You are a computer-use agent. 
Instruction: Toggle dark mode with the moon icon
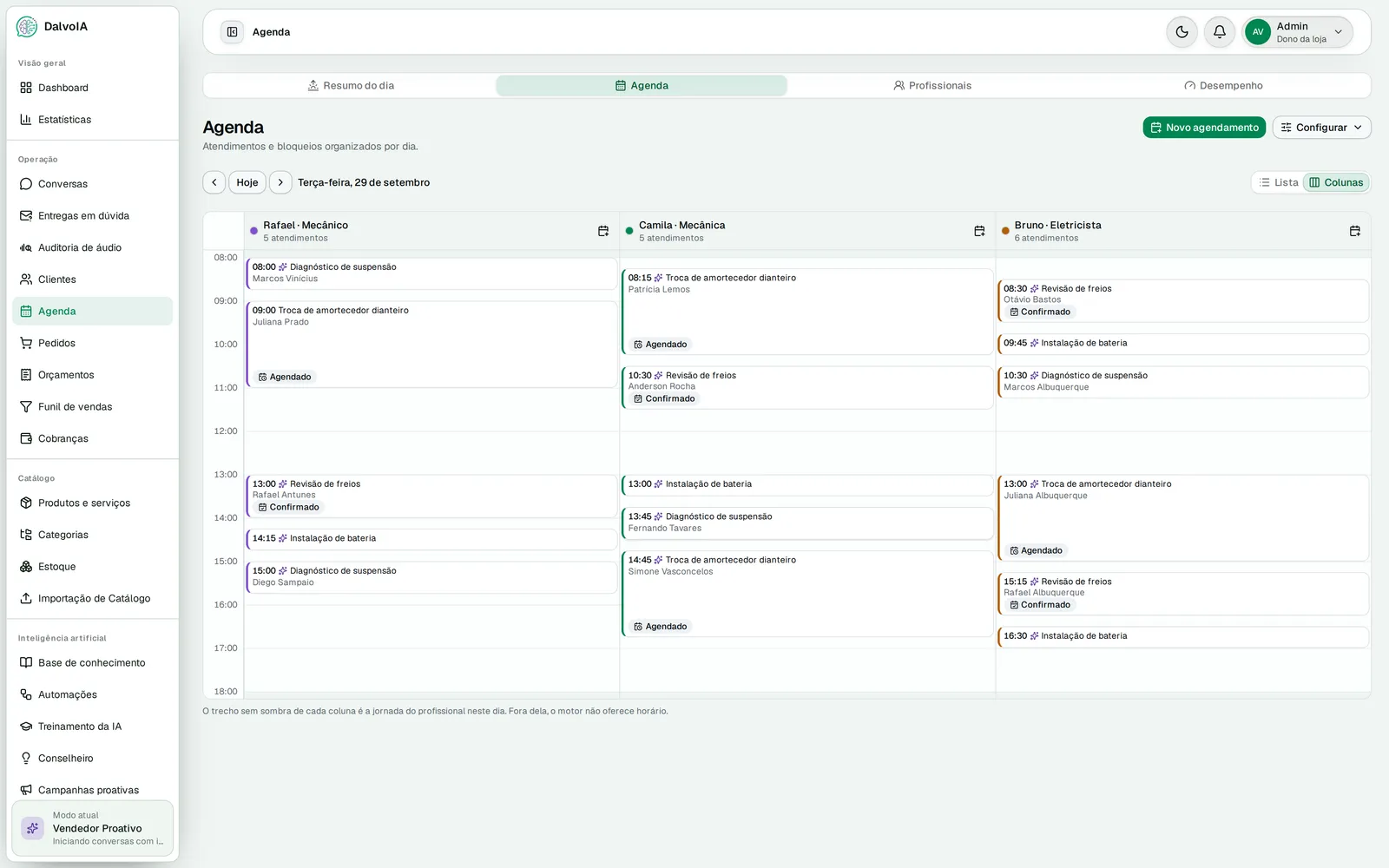(x=1182, y=32)
